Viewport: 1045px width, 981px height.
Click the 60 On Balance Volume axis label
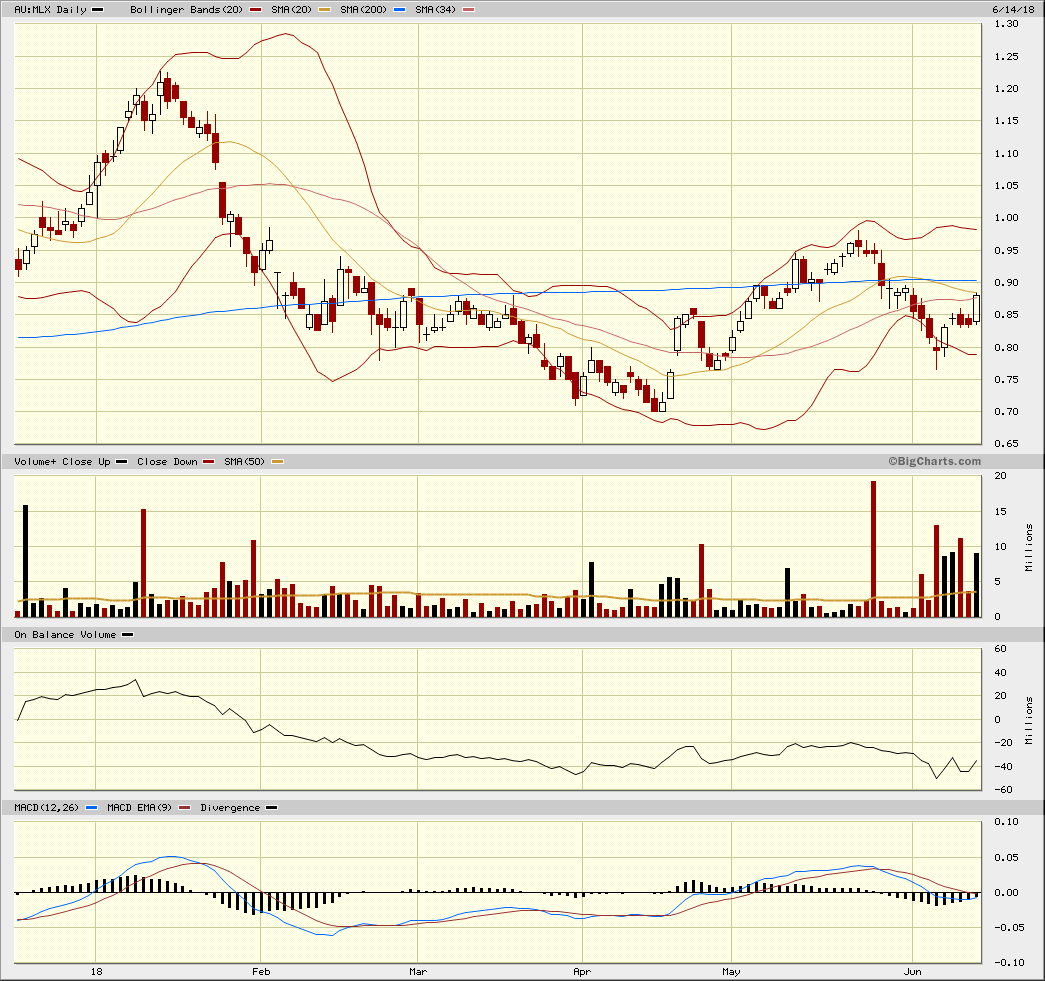click(1000, 648)
